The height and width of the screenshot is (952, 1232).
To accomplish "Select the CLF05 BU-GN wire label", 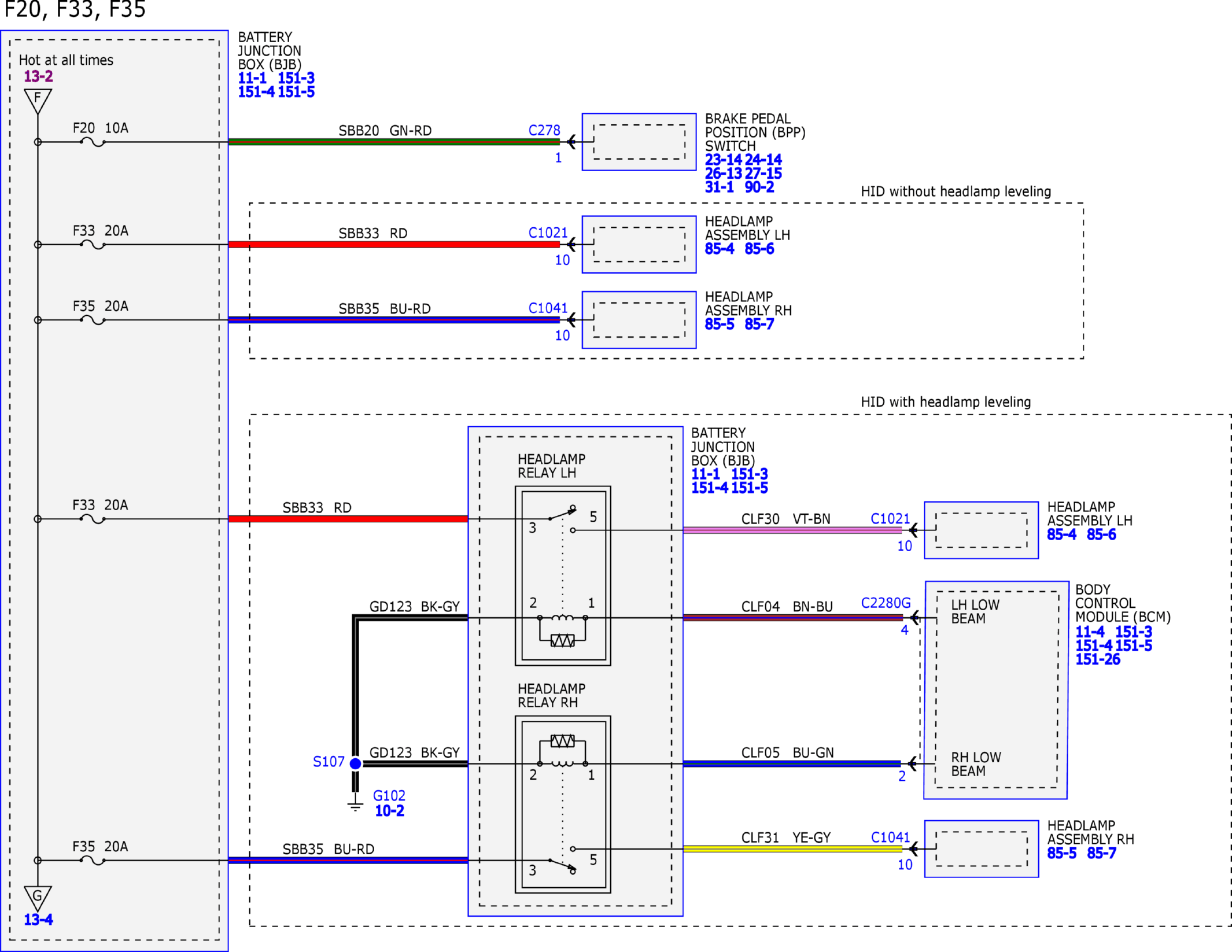I will click(x=788, y=752).
